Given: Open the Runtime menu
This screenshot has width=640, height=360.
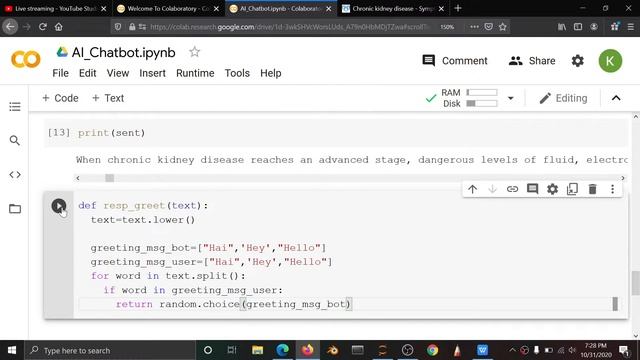Looking at the screenshot, I should pos(195,73).
